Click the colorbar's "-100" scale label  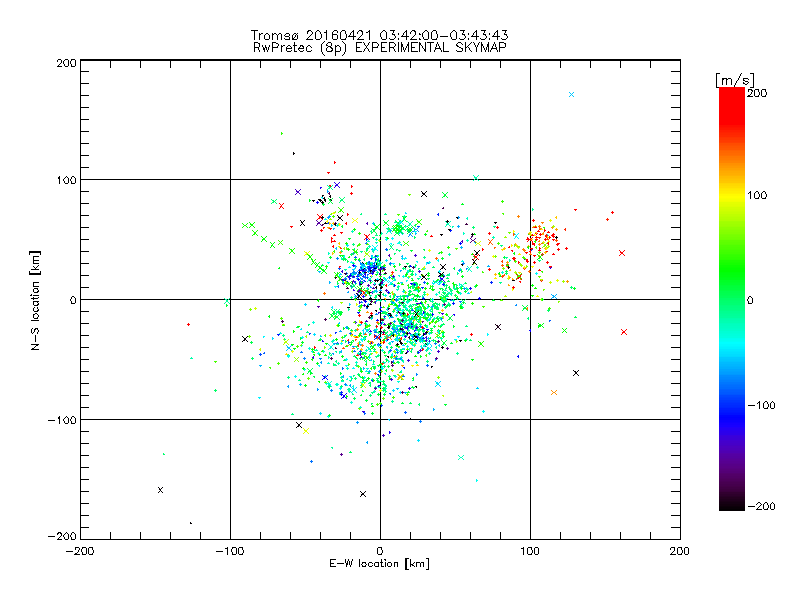761,405
